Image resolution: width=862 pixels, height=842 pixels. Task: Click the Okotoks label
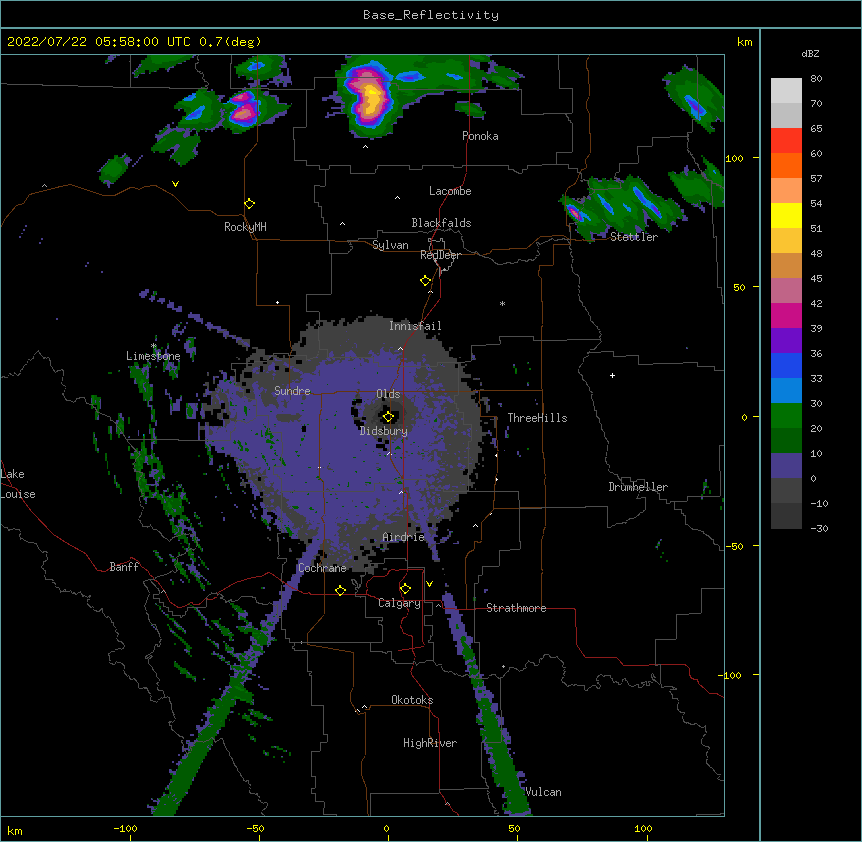point(412,700)
